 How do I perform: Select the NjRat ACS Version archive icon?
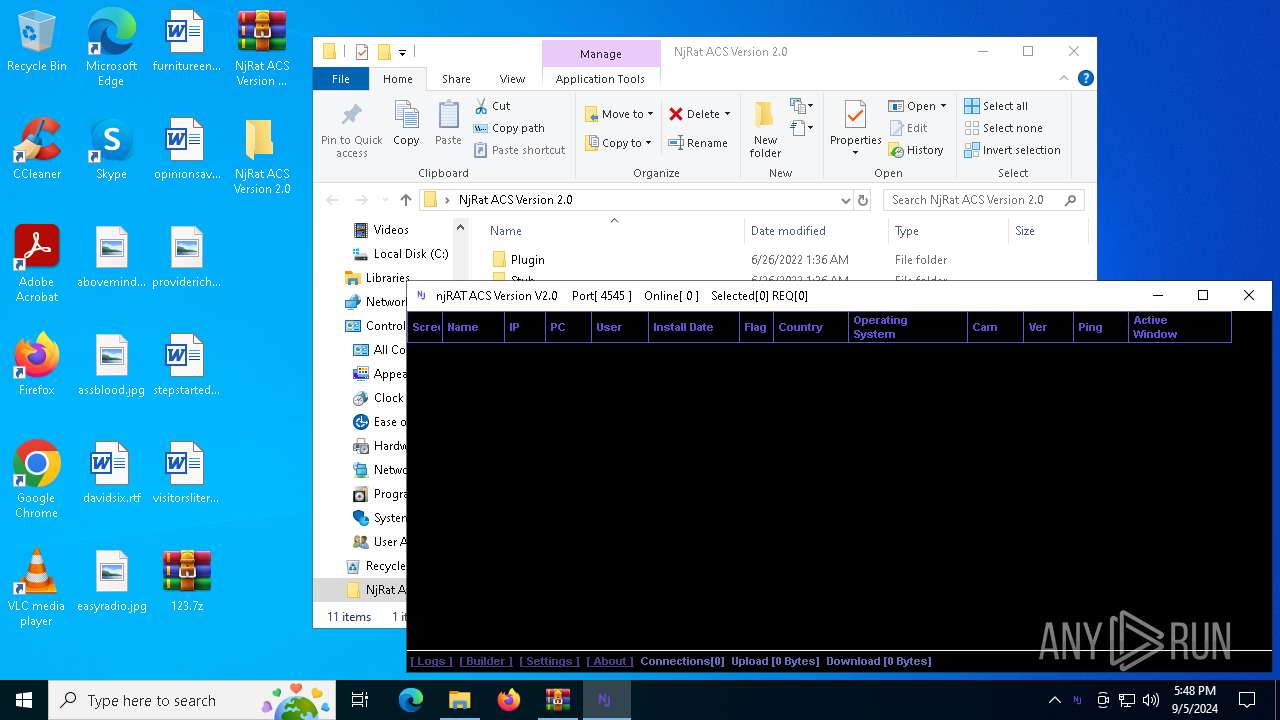[x=262, y=48]
